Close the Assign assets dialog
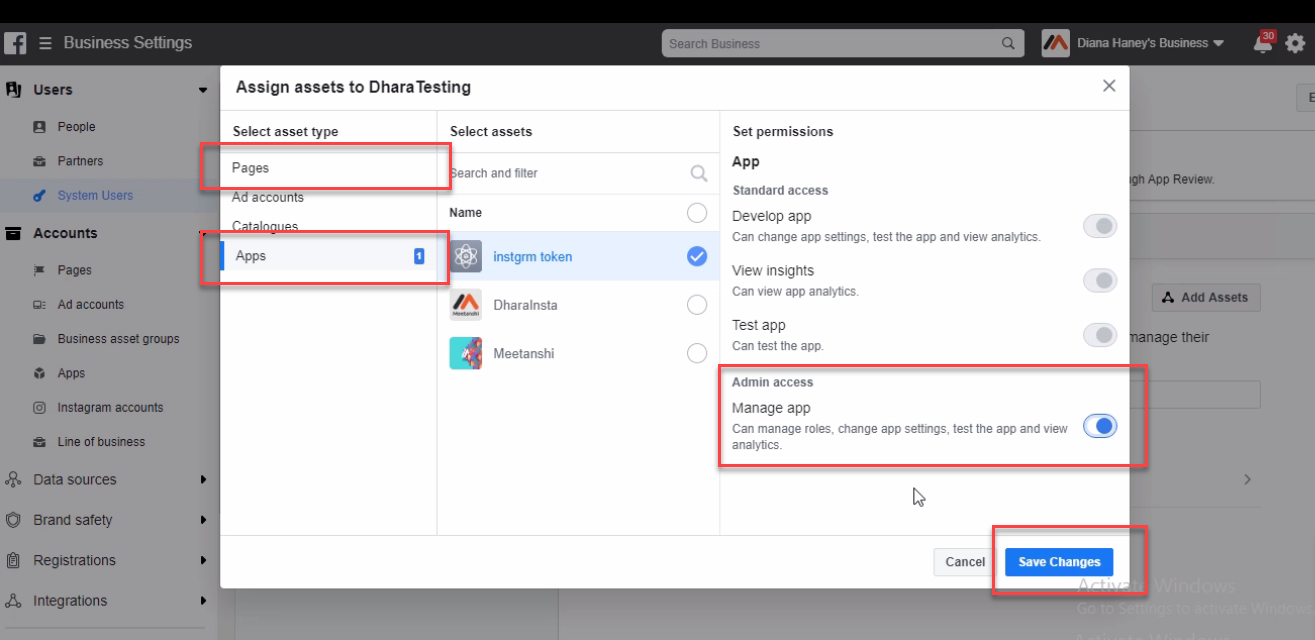 (1109, 86)
